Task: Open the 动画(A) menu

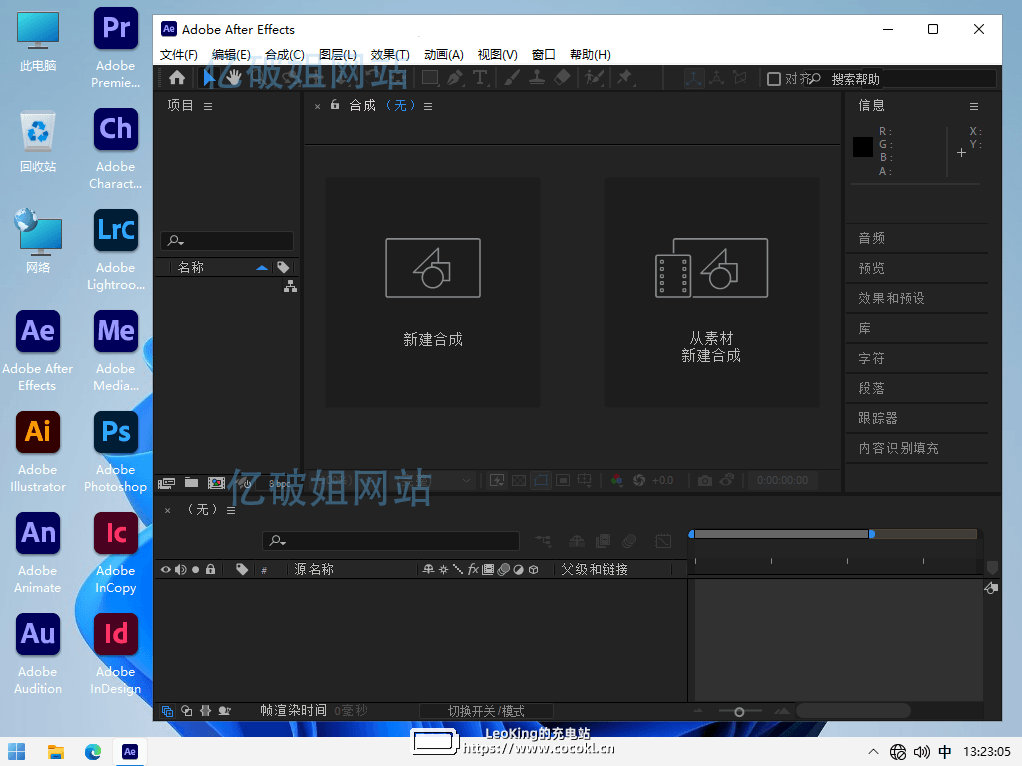Action: point(443,55)
